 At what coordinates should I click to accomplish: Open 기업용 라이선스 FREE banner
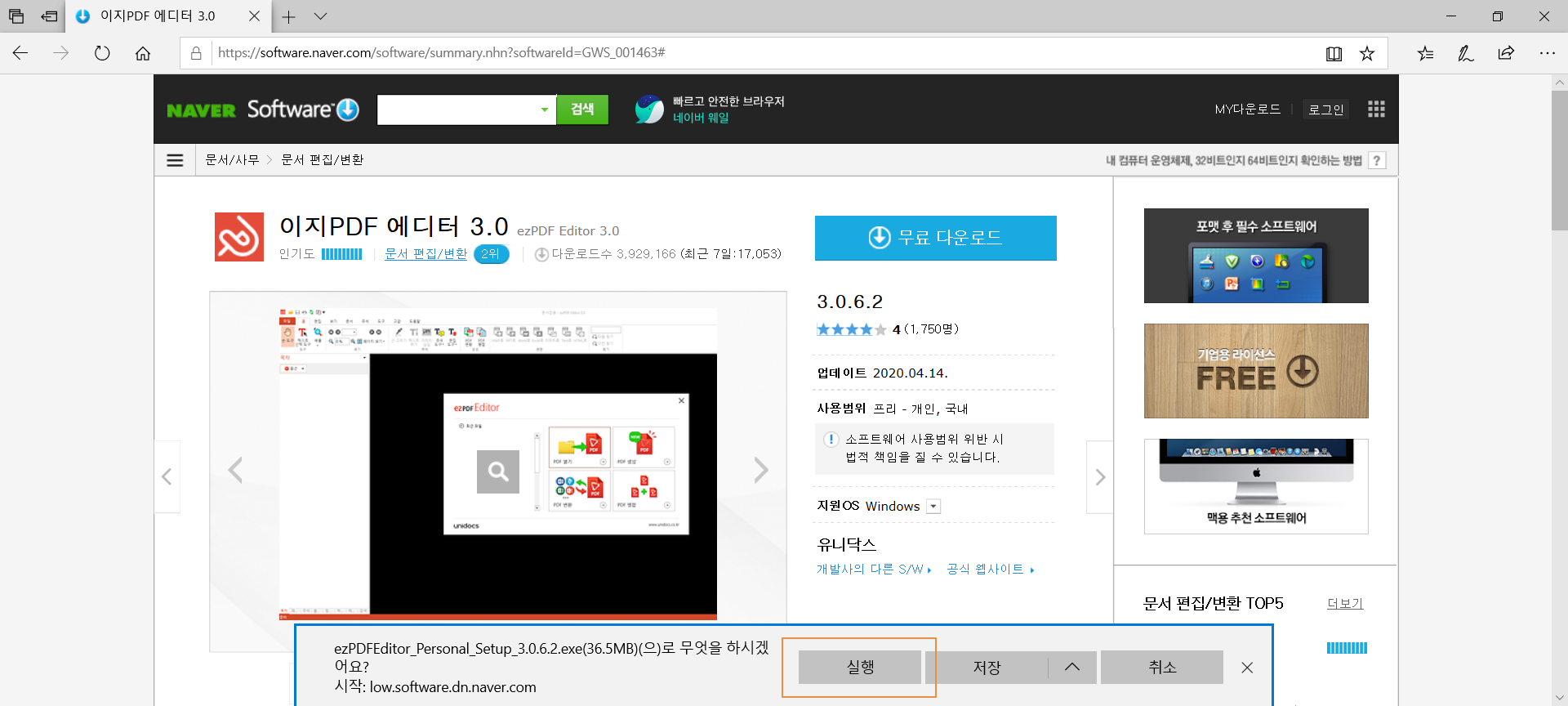(x=1256, y=371)
